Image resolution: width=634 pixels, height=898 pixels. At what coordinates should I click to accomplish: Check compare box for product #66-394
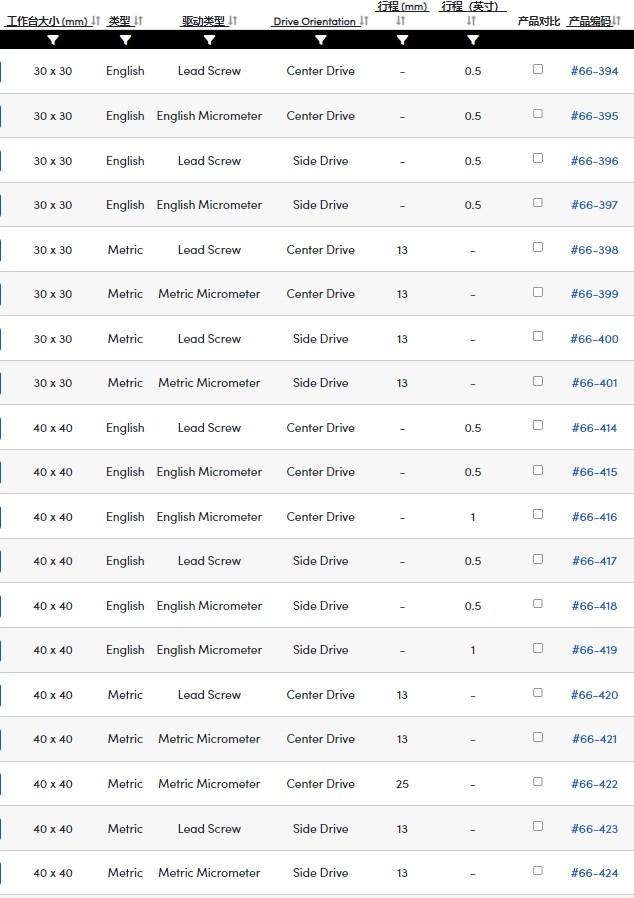pyautogui.click(x=538, y=69)
